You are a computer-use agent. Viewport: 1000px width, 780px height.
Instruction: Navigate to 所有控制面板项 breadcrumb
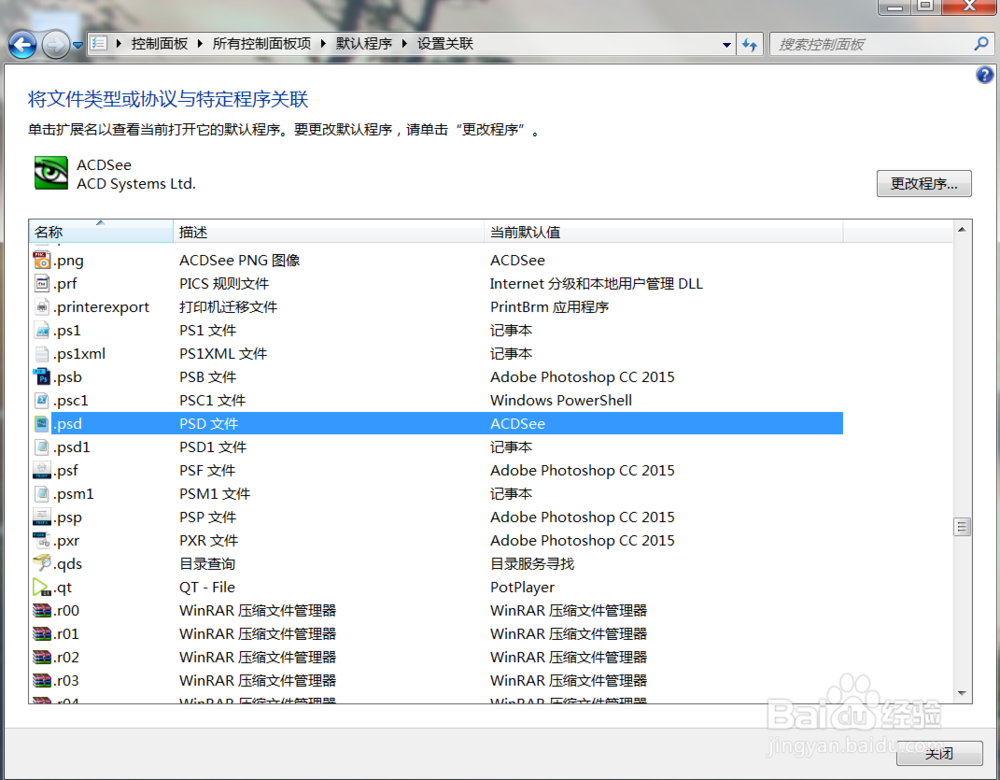(x=261, y=44)
